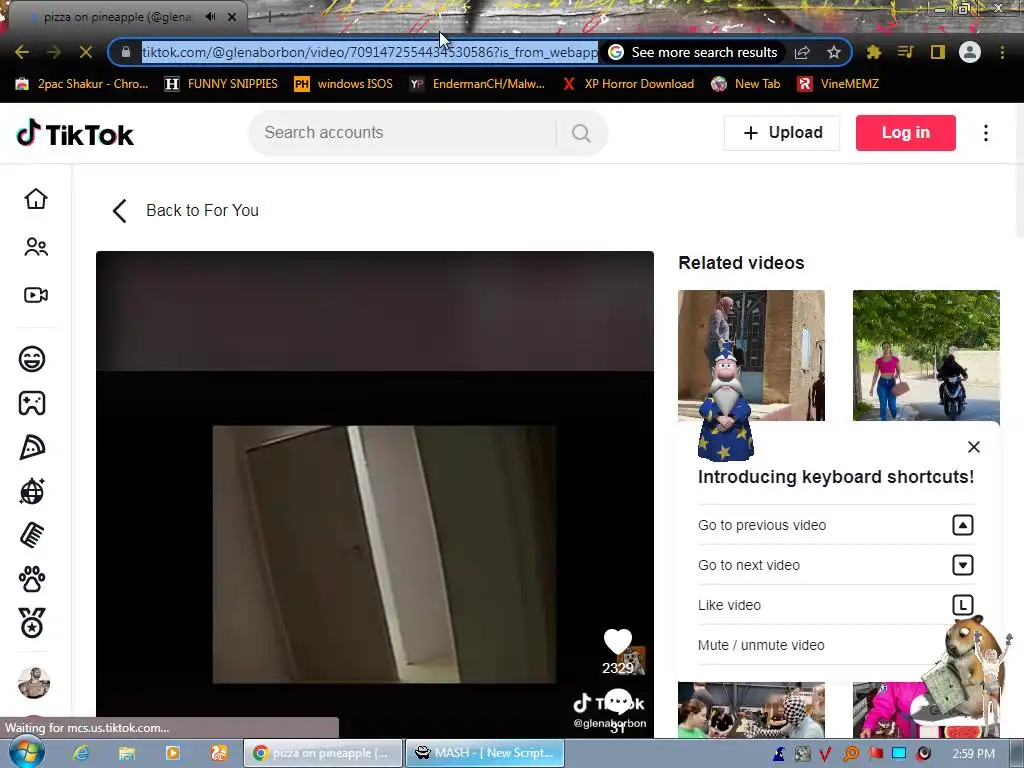The width and height of the screenshot is (1024, 768).
Task: Click the Like video L key shortcut
Action: click(836, 605)
